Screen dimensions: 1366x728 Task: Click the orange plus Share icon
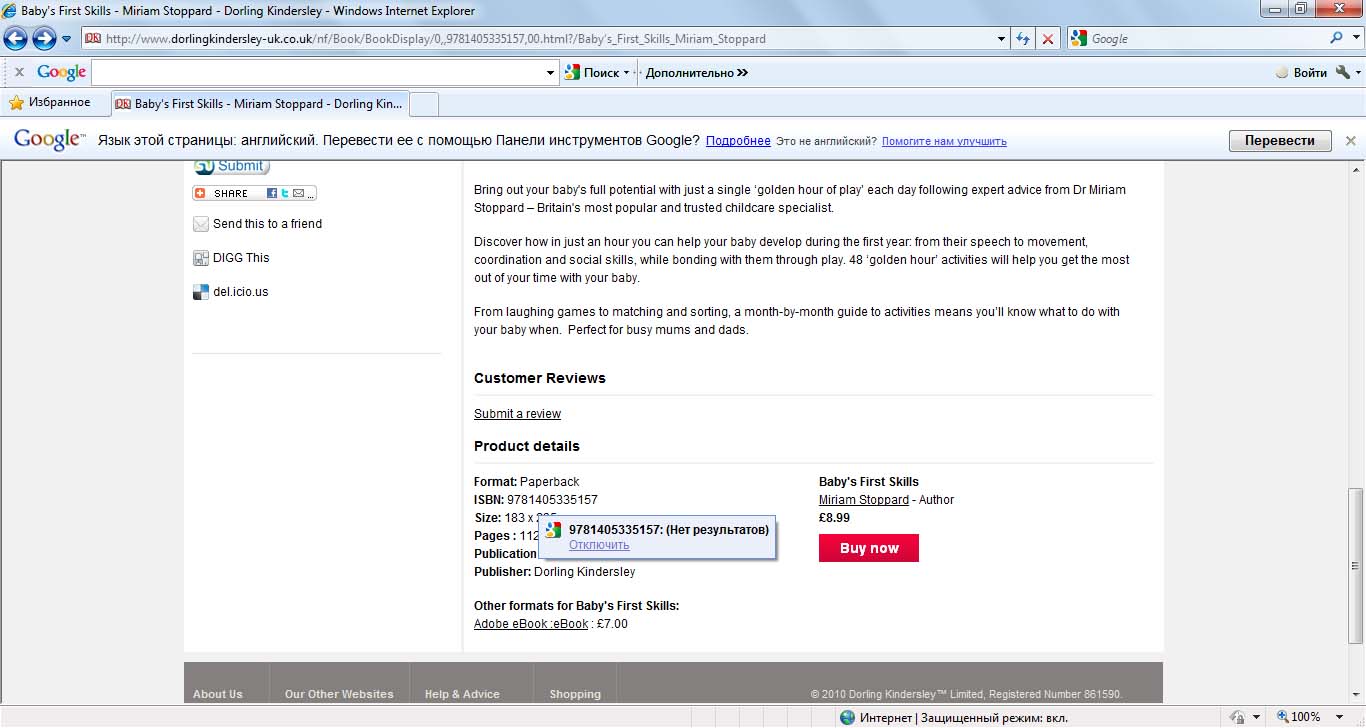coord(200,193)
